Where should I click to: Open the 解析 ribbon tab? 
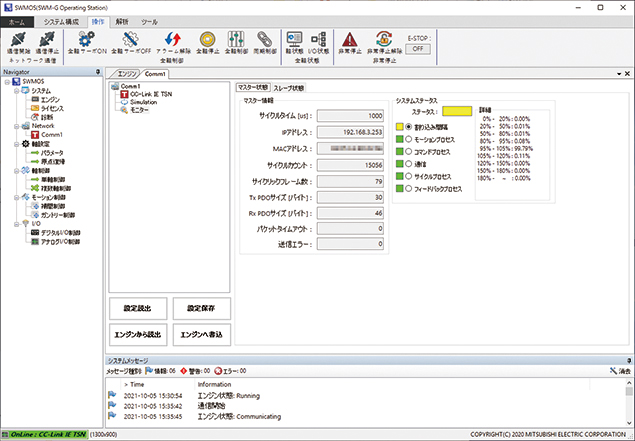coord(122,20)
